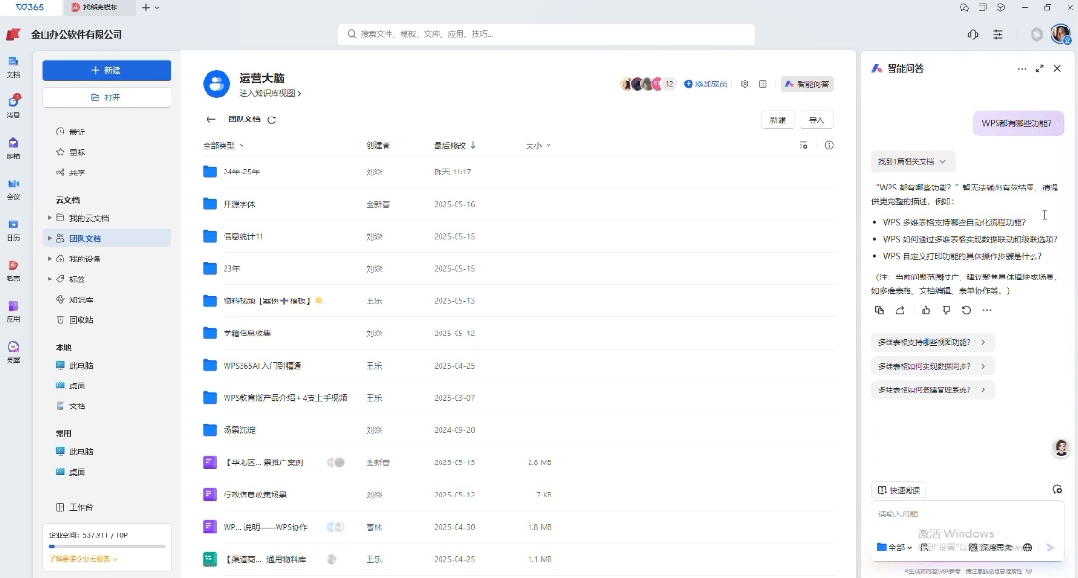
Task: Click the 打开 button in sidebar
Action: pos(107,98)
